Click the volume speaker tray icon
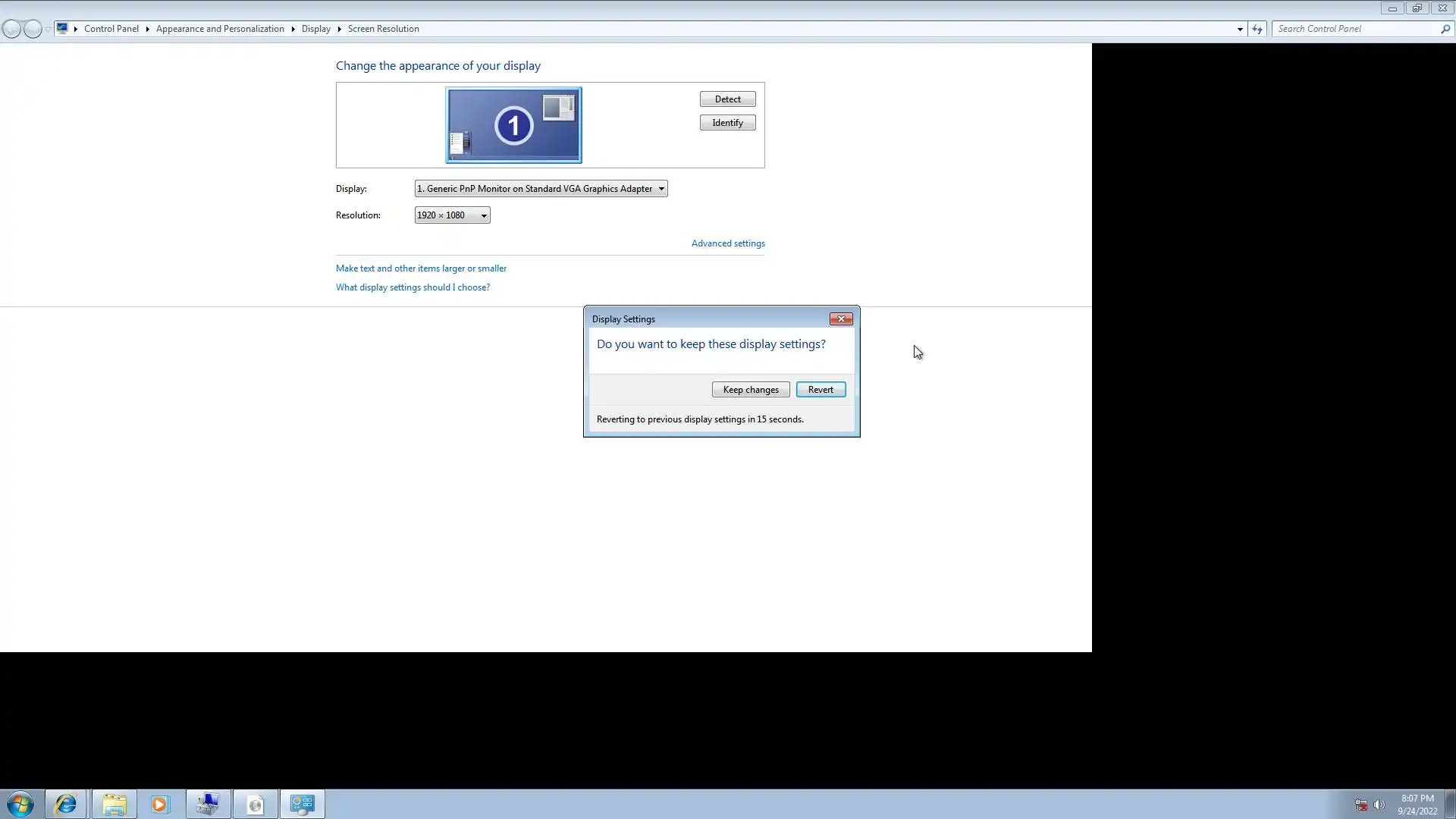 [x=1379, y=805]
